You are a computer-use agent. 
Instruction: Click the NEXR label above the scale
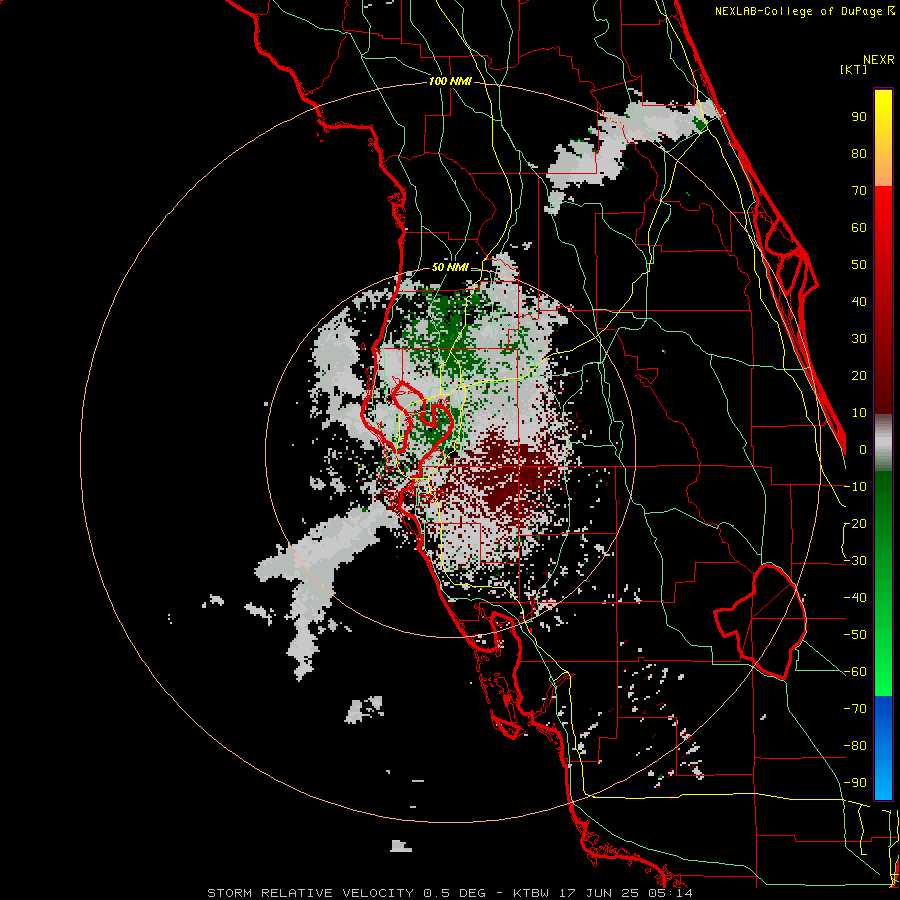coord(879,60)
